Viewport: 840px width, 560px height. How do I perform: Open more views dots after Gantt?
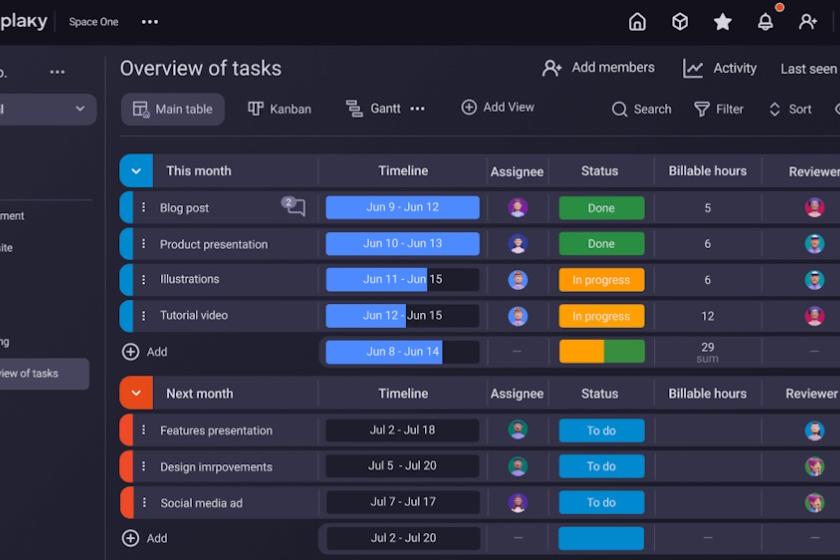417,109
